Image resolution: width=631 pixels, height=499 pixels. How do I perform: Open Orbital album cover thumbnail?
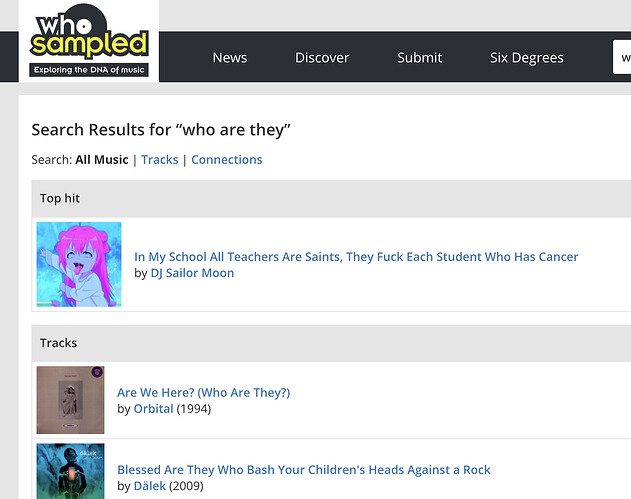tap(70, 400)
